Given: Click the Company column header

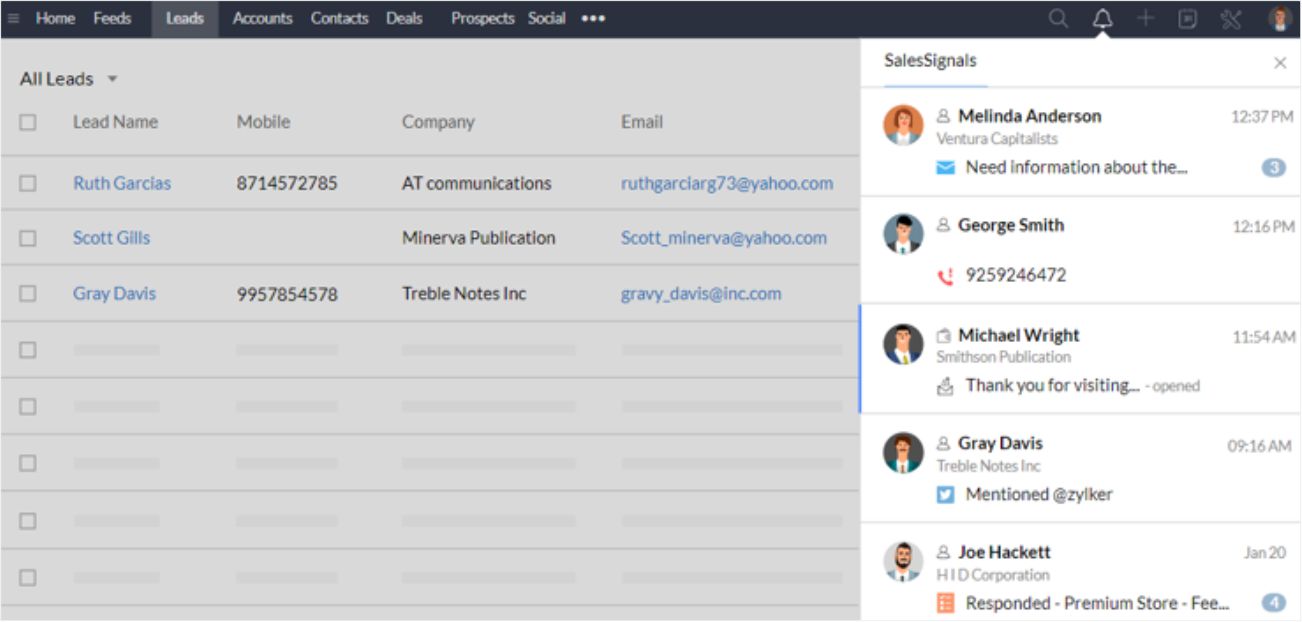Looking at the screenshot, I should (438, 122).
